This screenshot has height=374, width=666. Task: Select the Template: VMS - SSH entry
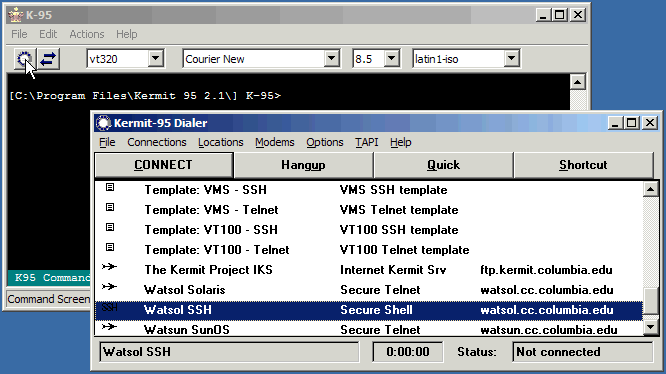369,190
